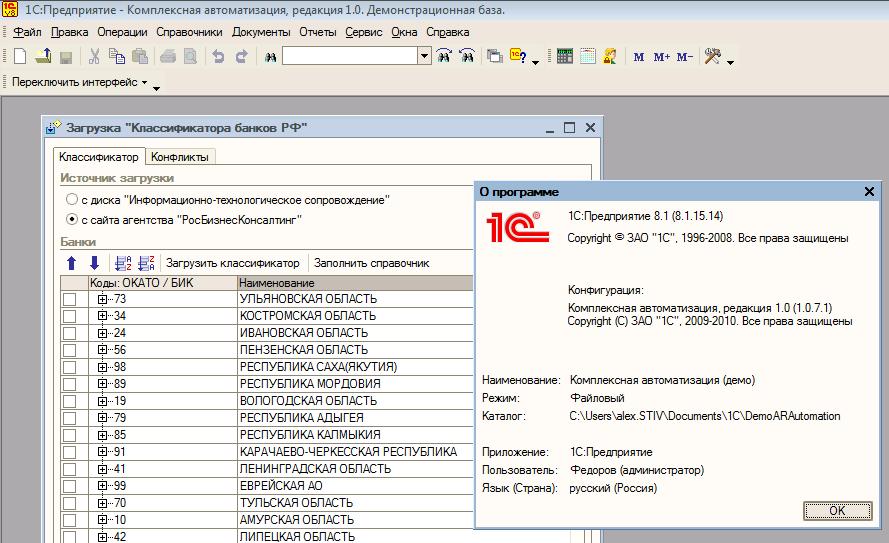The width and height of the screenshot is (889, 543).
Task: Check the box for РЕСПУБЛИКА САХА(ЯКУТИЯ)
Action: pyautogui.click(x=69, y=367)
